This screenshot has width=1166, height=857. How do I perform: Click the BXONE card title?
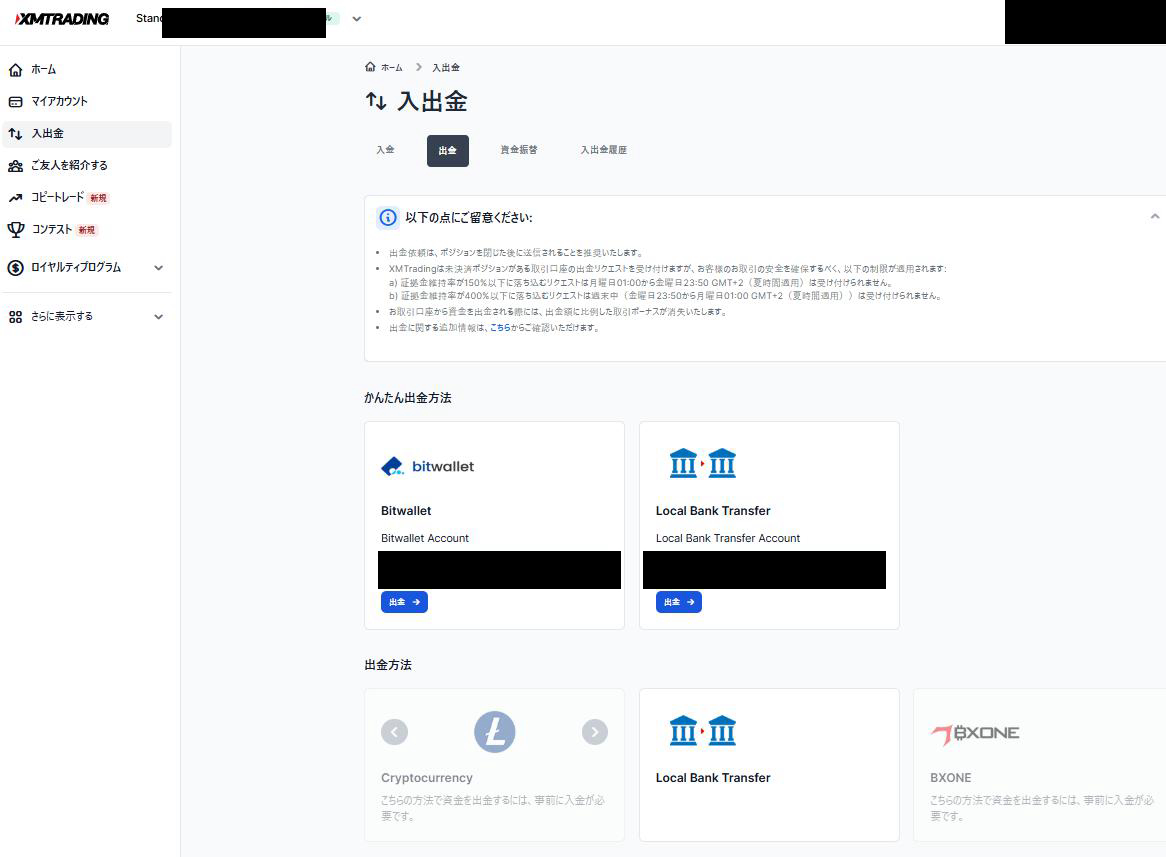tap(950, 778)
